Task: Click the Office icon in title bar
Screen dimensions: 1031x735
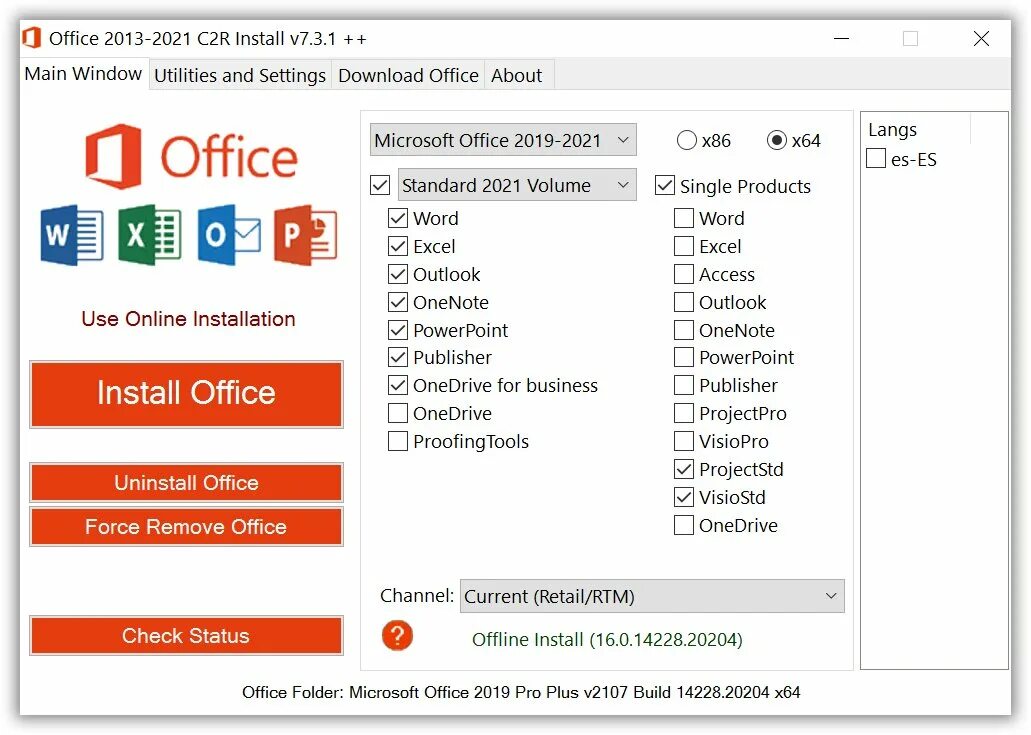Action: (32, 38)
